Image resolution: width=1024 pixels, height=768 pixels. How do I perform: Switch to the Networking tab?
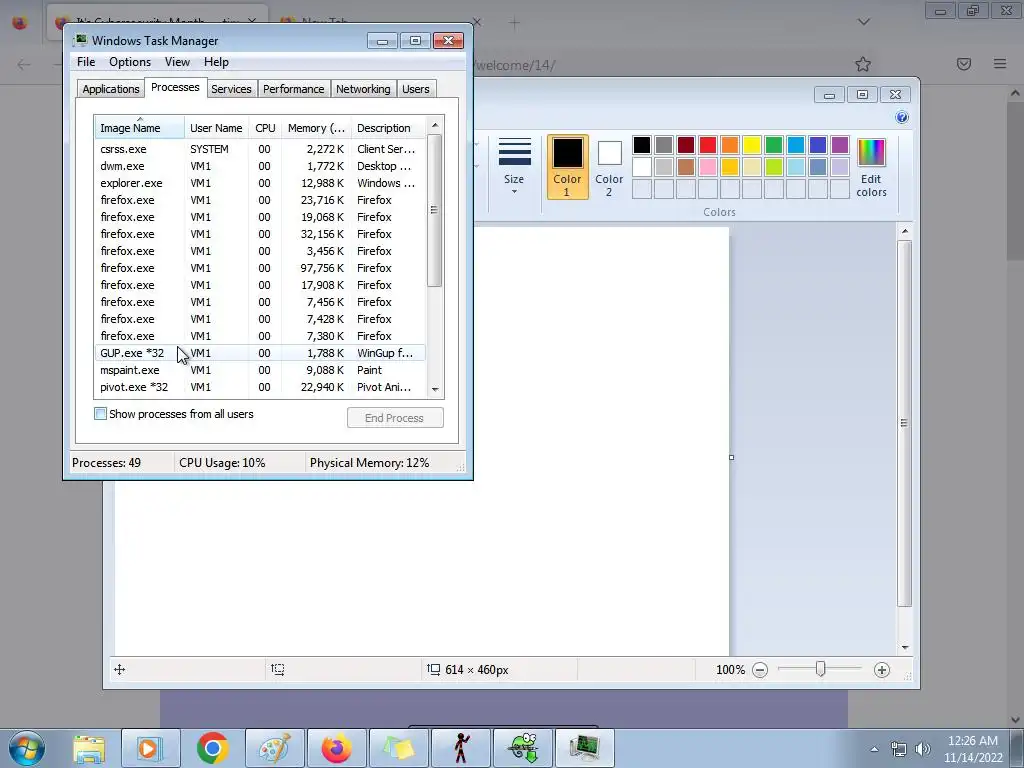click(x=363, y=89)
